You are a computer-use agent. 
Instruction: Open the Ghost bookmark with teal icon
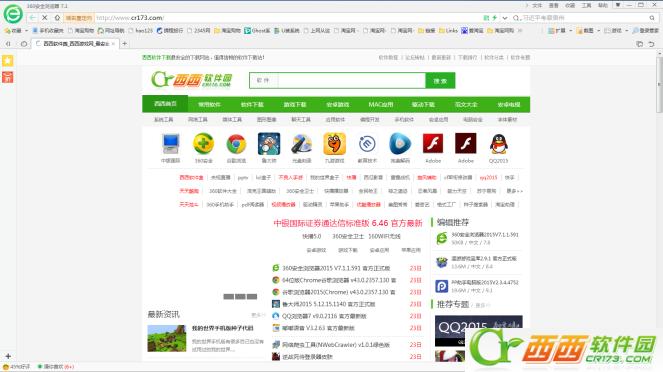click(257, 30)
